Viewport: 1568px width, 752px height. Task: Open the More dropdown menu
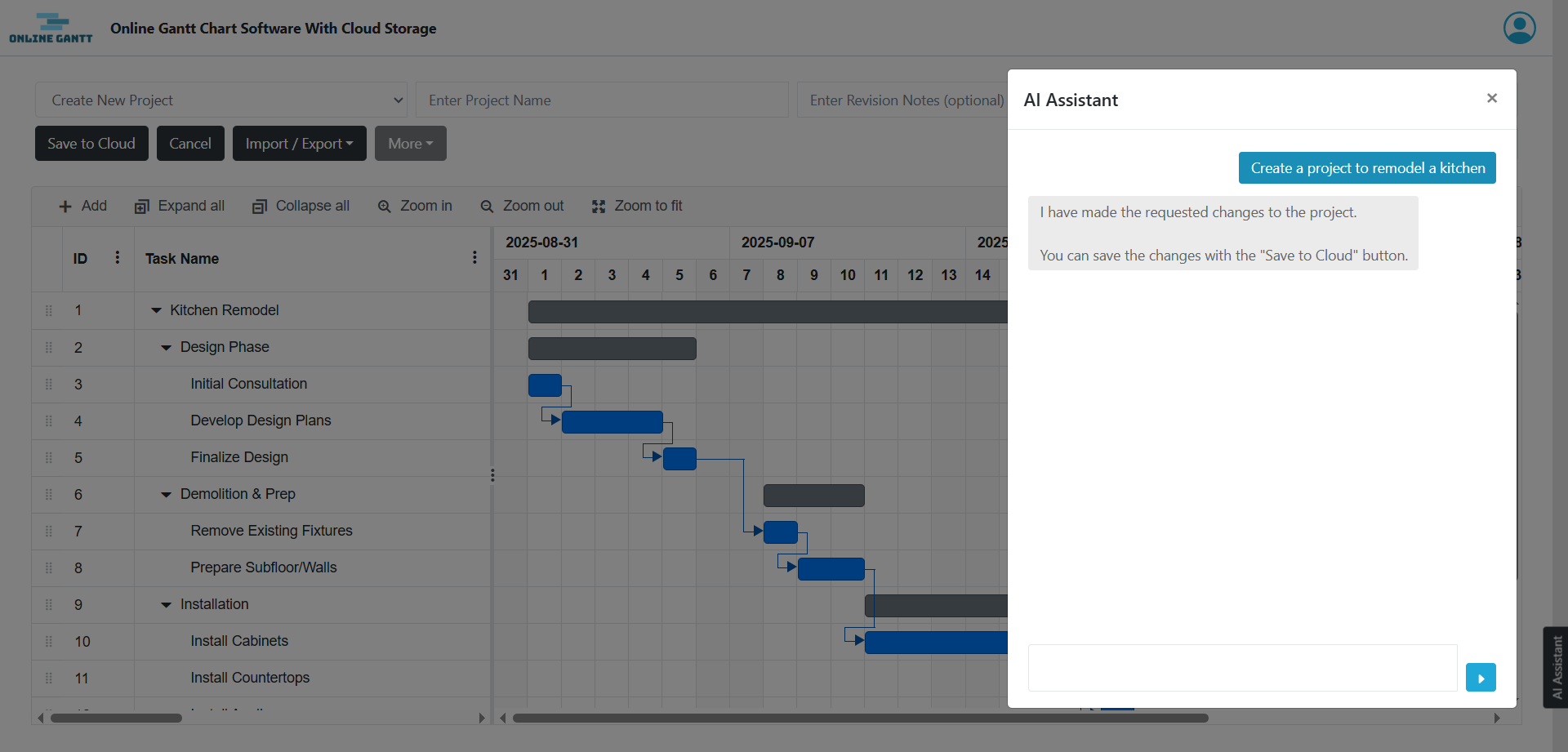[x=410, y=143]
